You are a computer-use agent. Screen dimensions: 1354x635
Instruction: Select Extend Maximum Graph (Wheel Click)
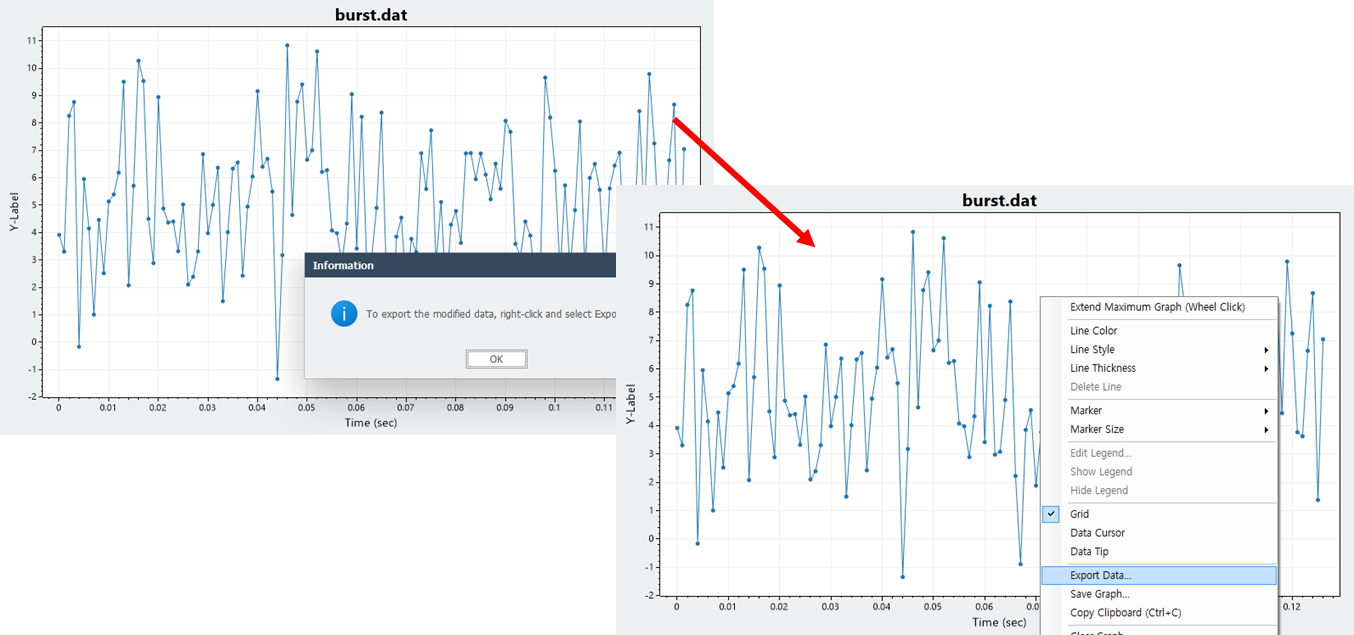click(1159, 307)
